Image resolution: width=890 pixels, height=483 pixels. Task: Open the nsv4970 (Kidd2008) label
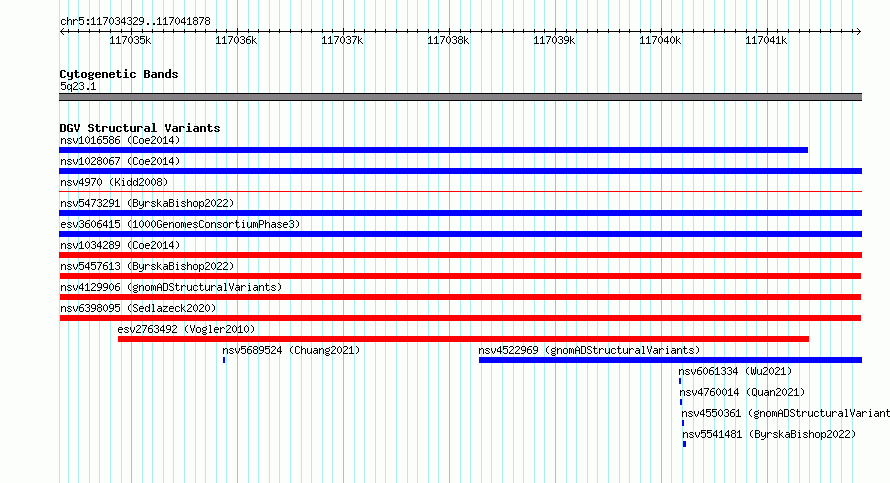[114, 182]
